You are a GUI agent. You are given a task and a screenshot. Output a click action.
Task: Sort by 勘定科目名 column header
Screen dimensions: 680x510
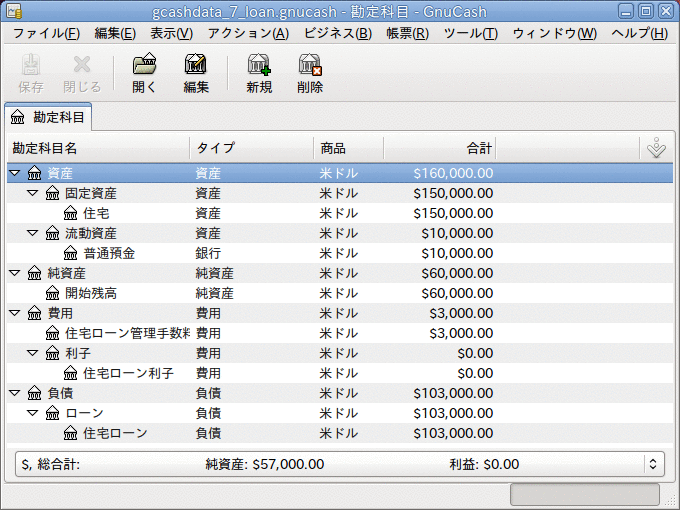(x=97, y=148)
